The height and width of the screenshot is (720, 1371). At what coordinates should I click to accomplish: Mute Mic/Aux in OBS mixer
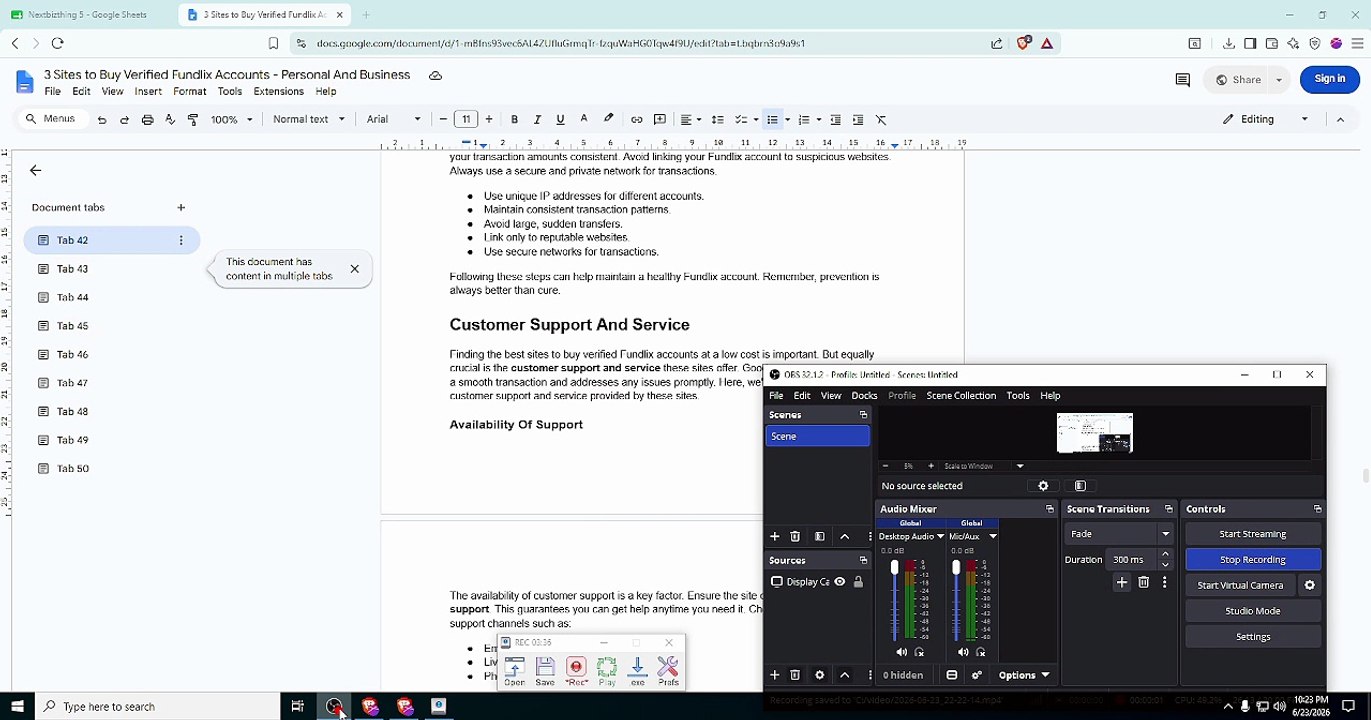[x=963, y=652]
